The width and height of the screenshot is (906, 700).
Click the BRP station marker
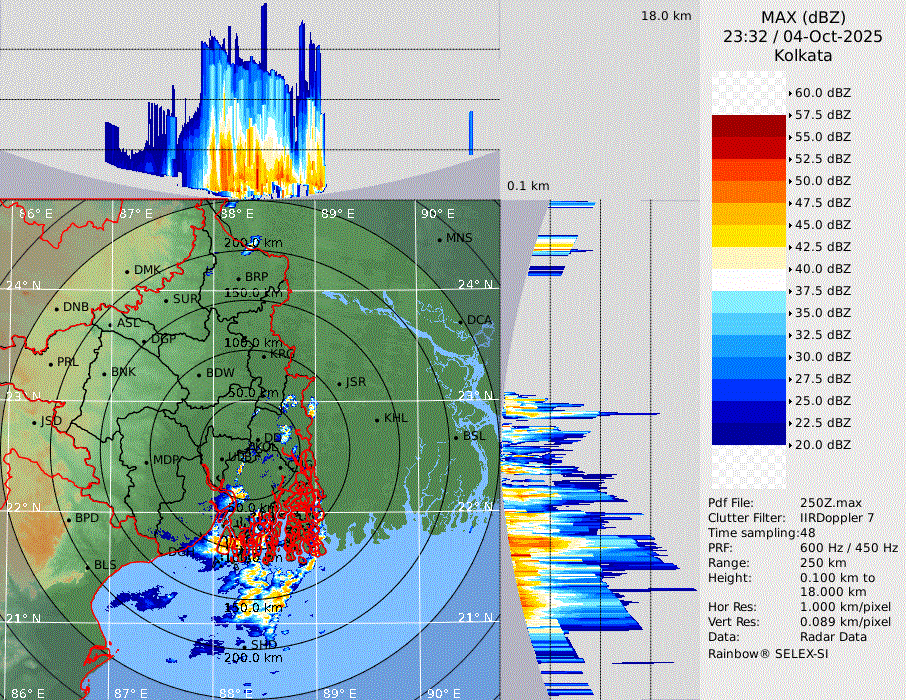(x=239, y=278)
